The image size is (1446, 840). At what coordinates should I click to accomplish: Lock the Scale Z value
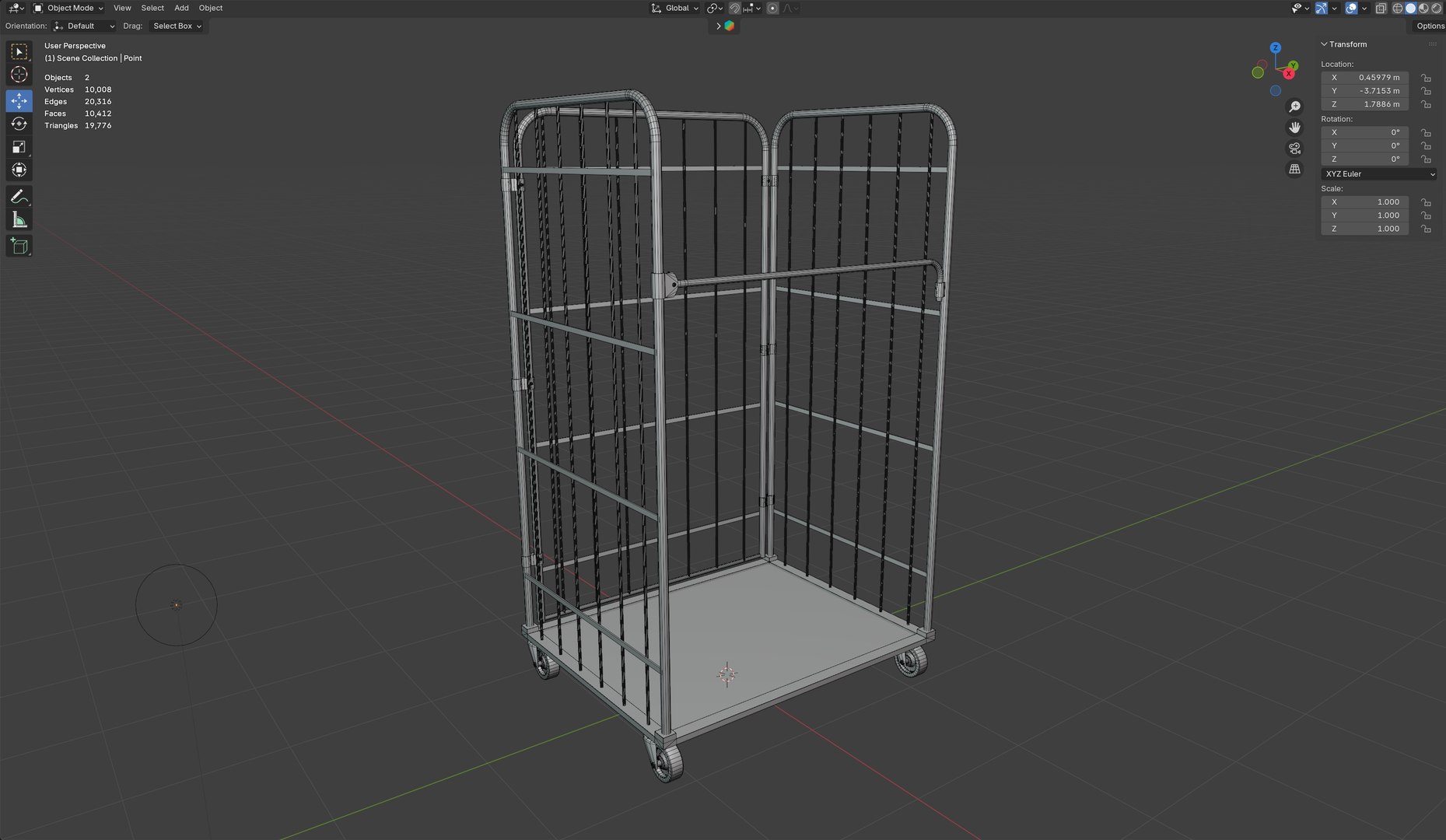click(1426, 229)
